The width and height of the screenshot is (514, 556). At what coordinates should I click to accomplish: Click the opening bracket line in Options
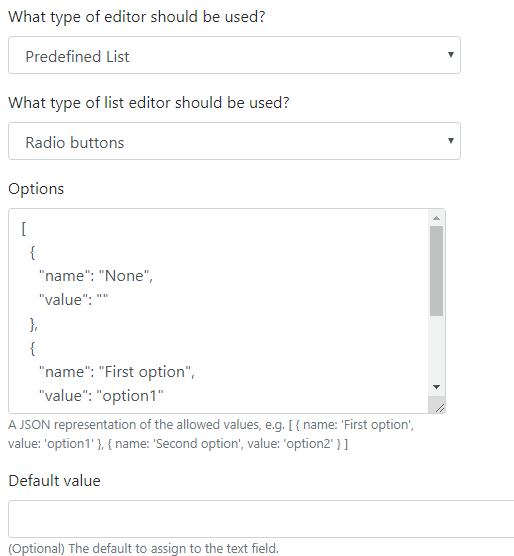(24, 228)
